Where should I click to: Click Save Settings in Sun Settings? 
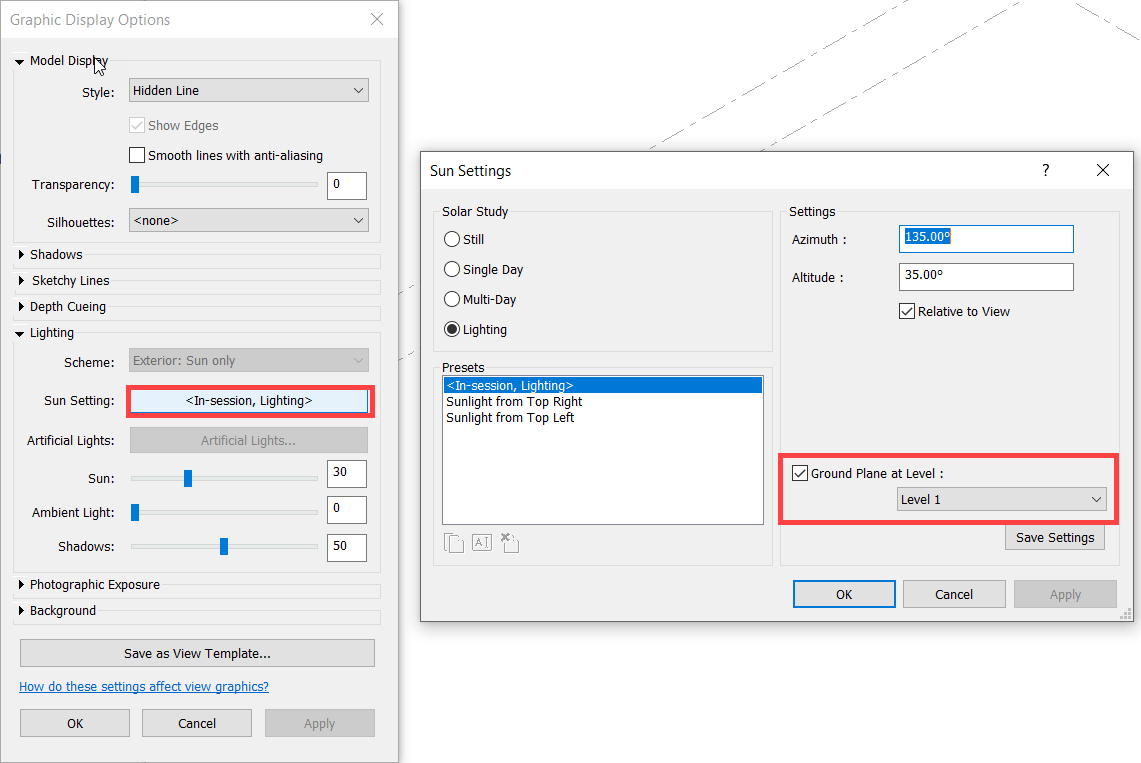1054,537
